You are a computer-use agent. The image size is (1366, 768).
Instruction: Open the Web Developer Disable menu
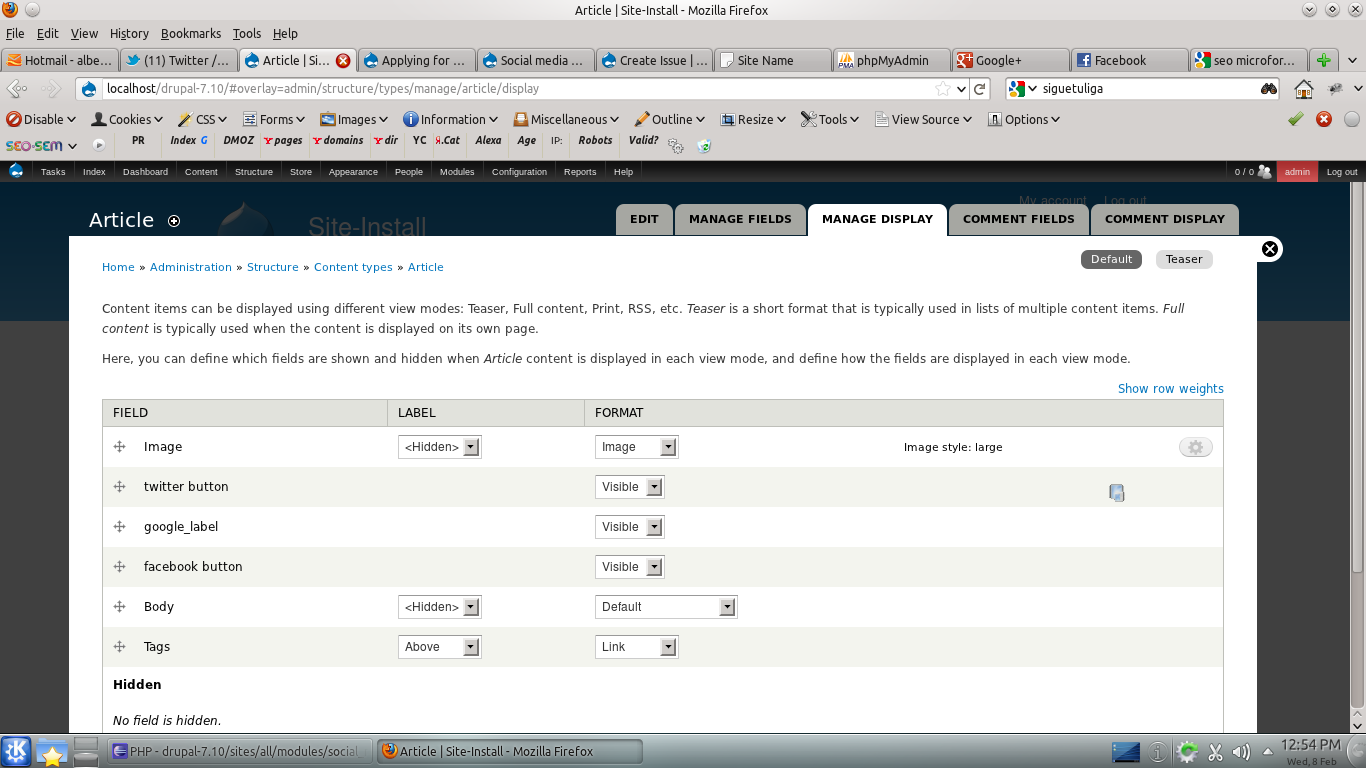41,119
